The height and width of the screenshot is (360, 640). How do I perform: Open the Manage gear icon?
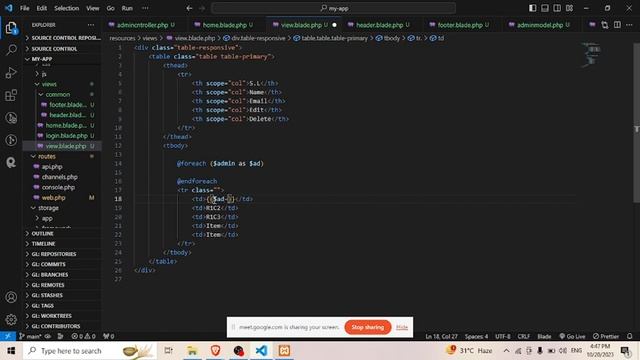(11, 319)
